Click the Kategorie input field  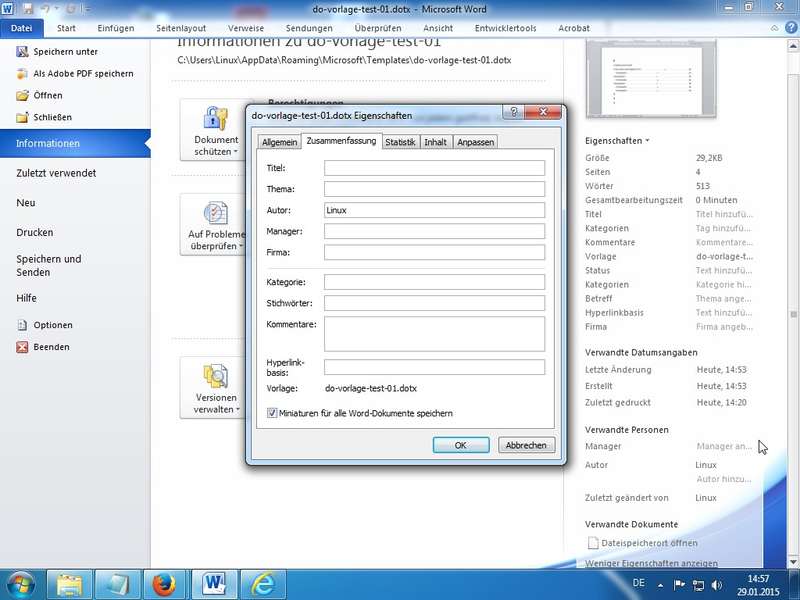434,282
